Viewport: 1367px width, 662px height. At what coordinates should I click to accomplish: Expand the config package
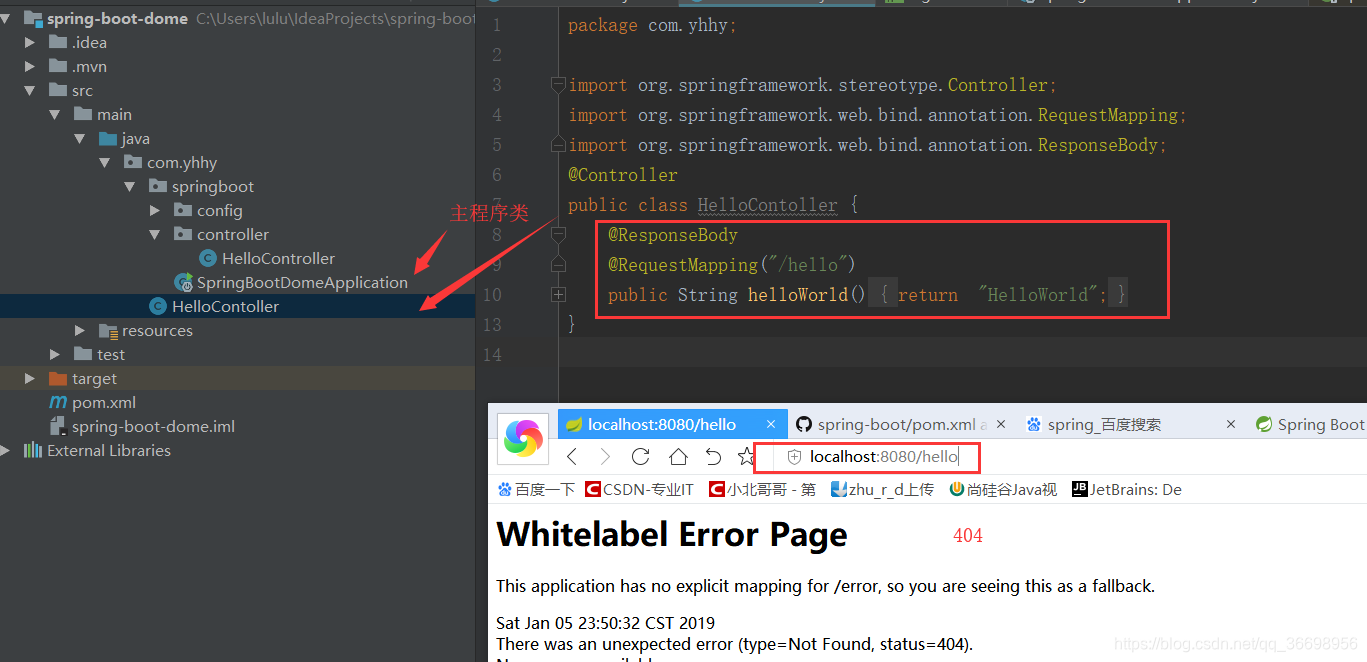click(x=155, y=211)
